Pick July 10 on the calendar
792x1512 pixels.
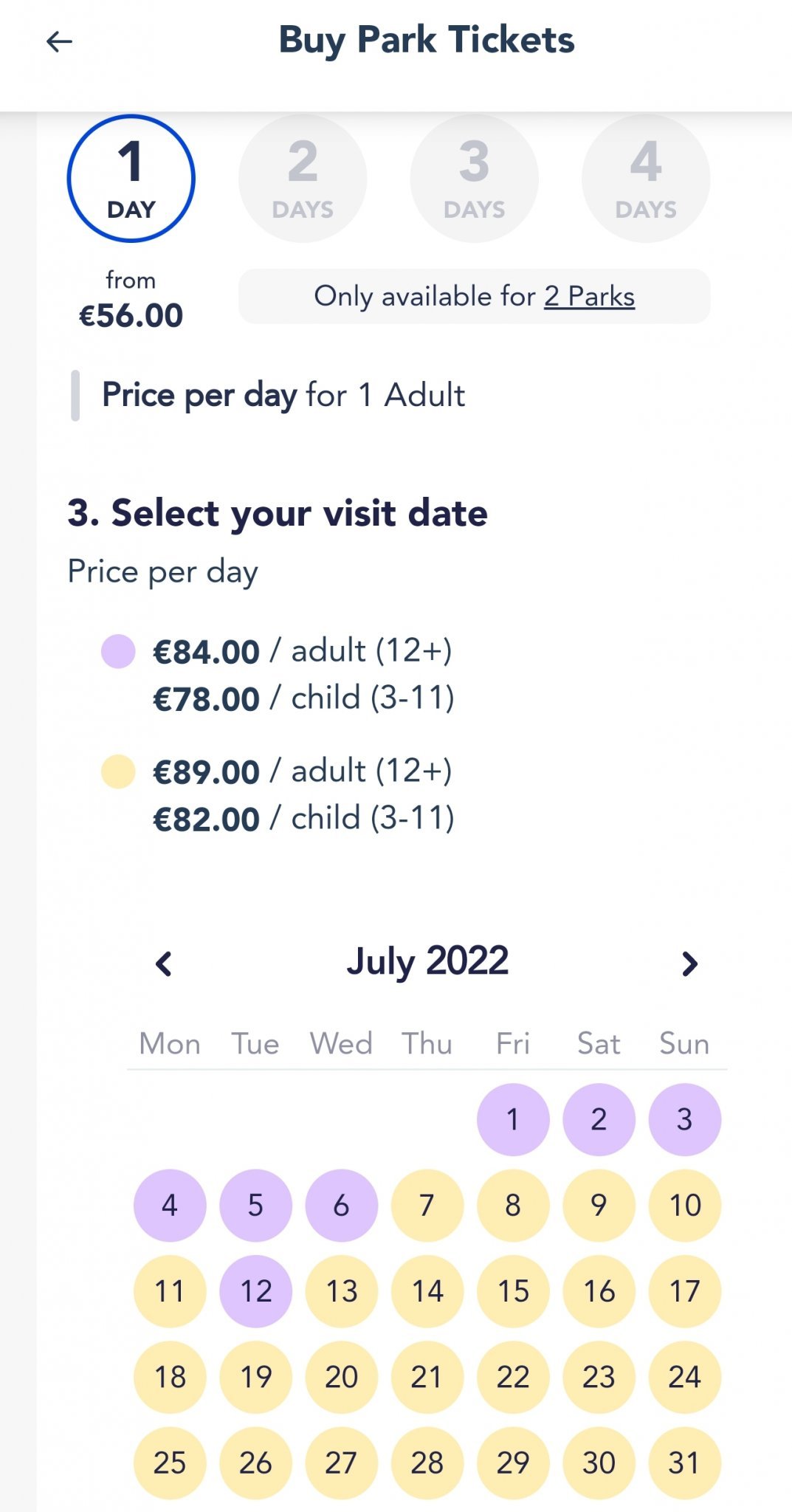(x=684, y=1206)
